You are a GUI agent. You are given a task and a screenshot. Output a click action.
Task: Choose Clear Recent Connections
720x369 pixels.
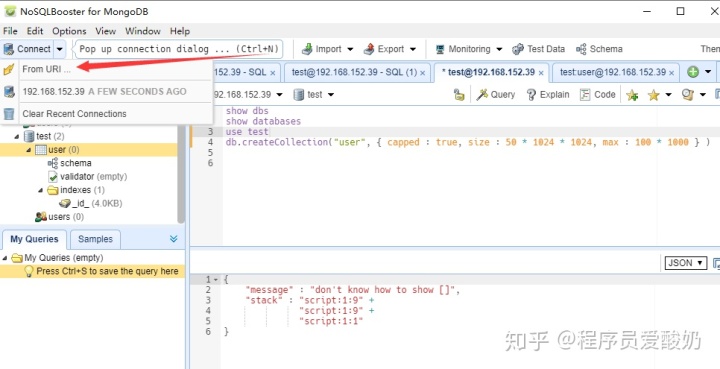tap(74, 114)
